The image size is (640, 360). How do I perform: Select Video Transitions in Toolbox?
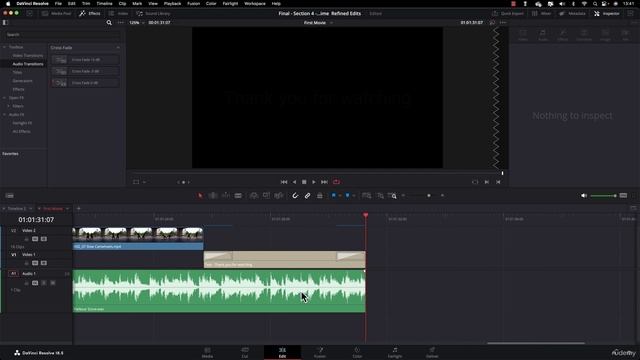click(x=28, y=56)
